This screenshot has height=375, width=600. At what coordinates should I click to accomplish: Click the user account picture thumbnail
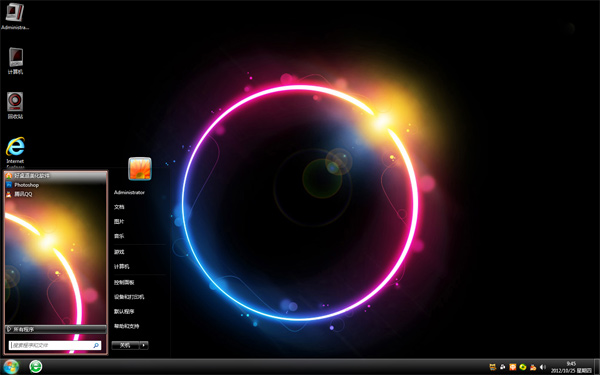coord(140,168)
